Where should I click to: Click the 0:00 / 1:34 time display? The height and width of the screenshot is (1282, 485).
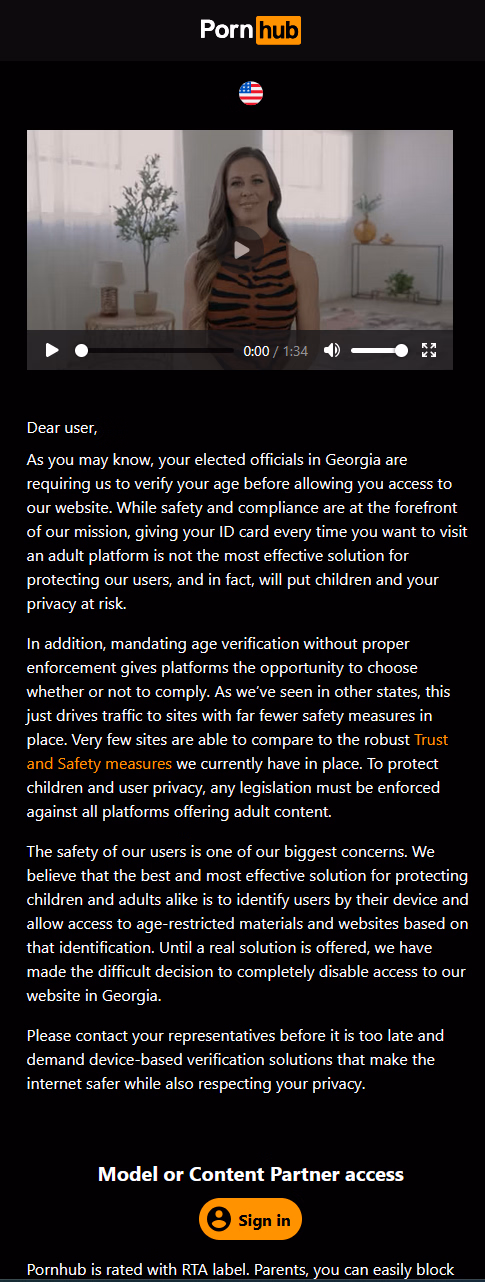click(x=275, y=351)
